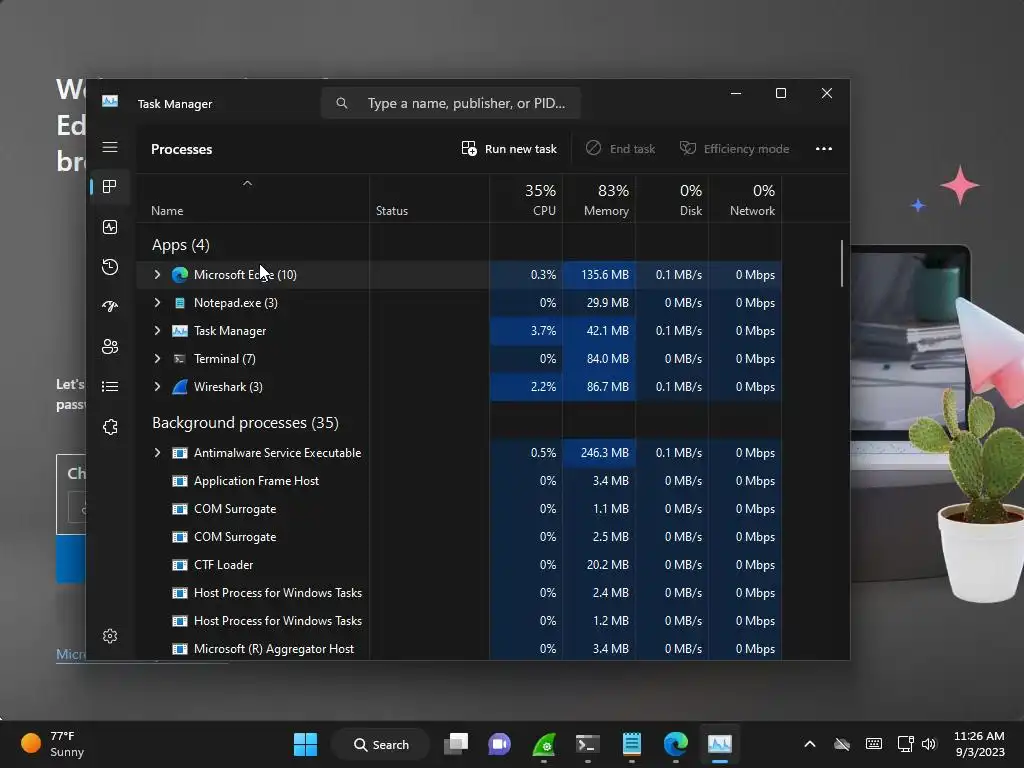Image resolution: width=1024 pixels, height=768 pixels.
Task: Click the Efficiency mode button
Action: pos(735,149)
